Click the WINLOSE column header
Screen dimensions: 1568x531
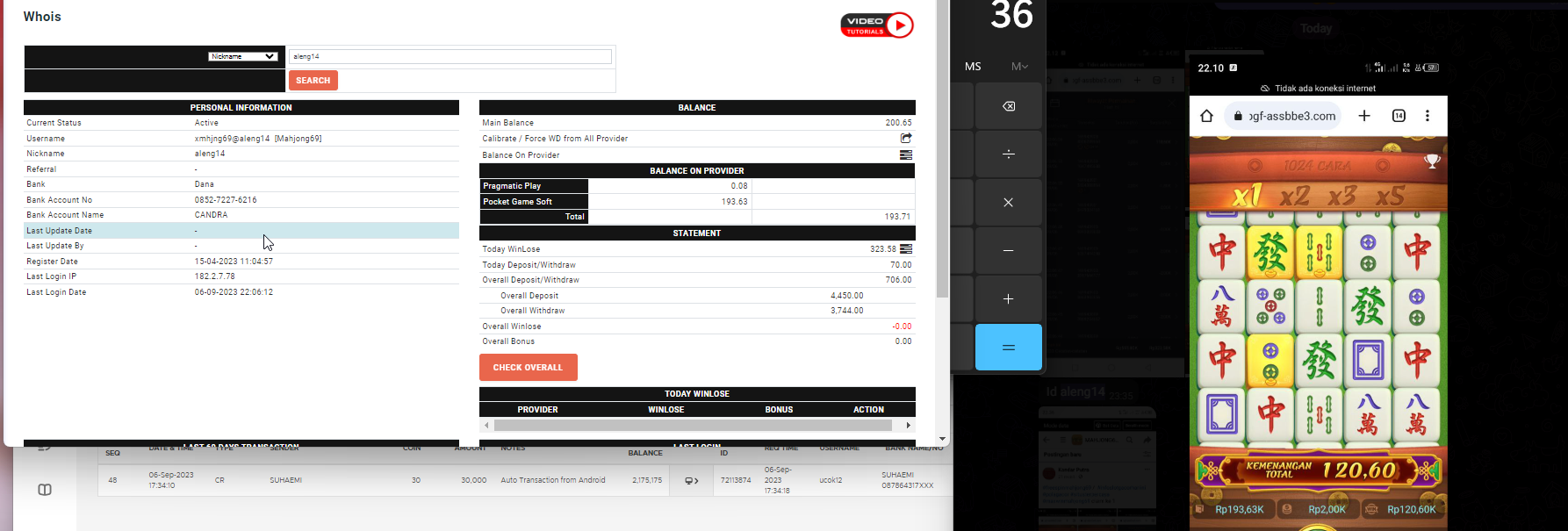coord(666,410)
